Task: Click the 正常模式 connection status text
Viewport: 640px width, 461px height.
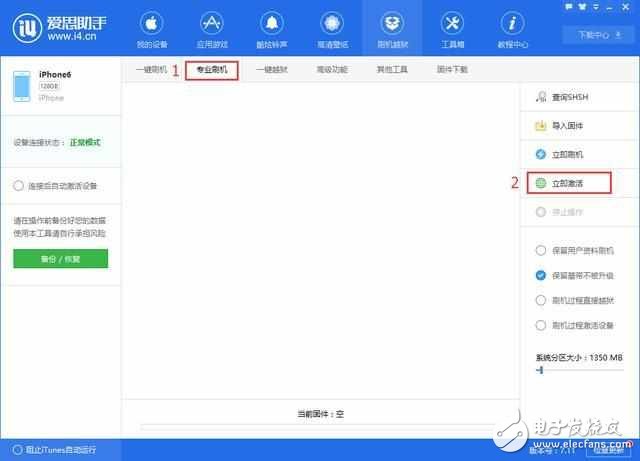Action: click(85, 142)
